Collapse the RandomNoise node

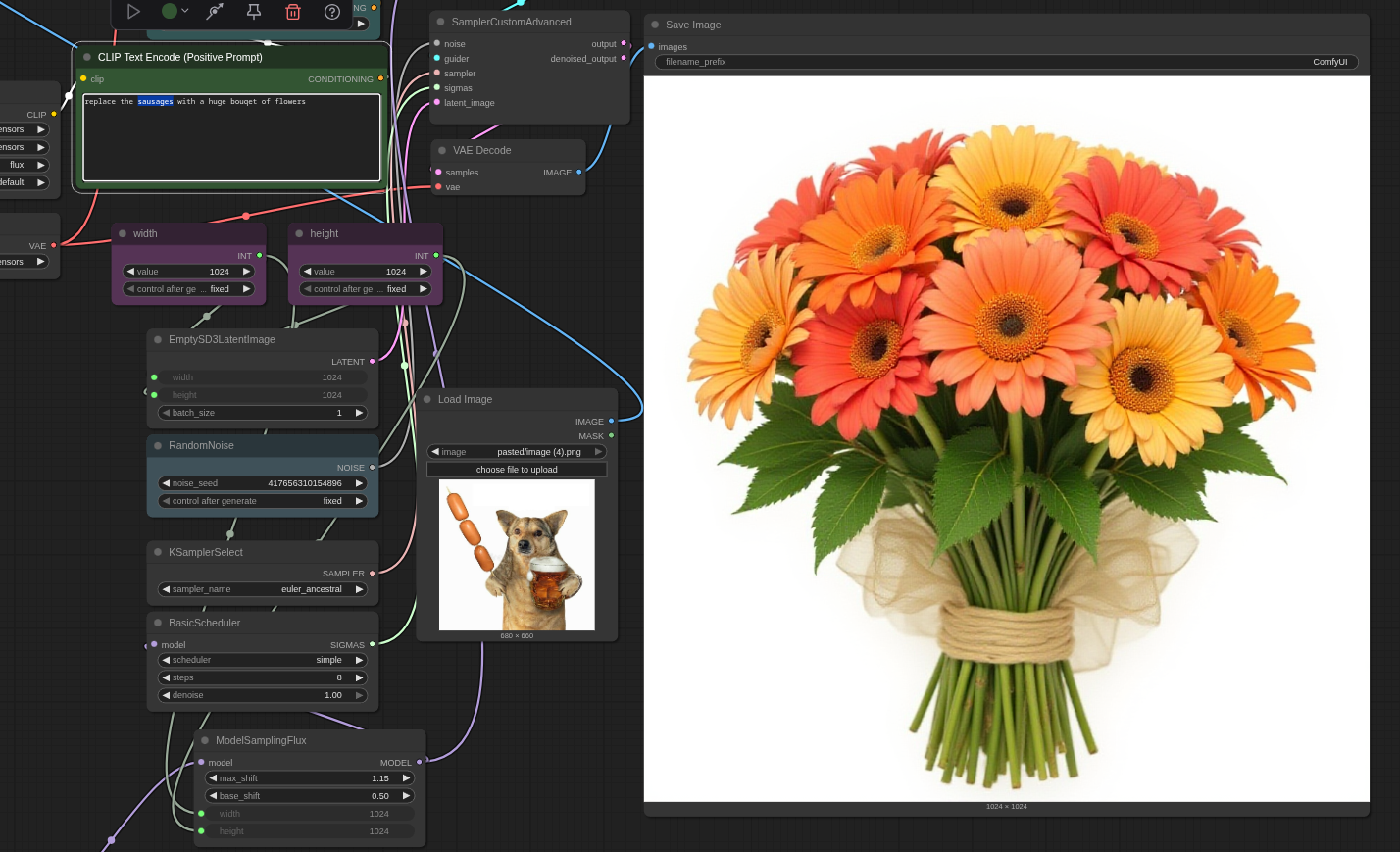click(x=158, y=445)
